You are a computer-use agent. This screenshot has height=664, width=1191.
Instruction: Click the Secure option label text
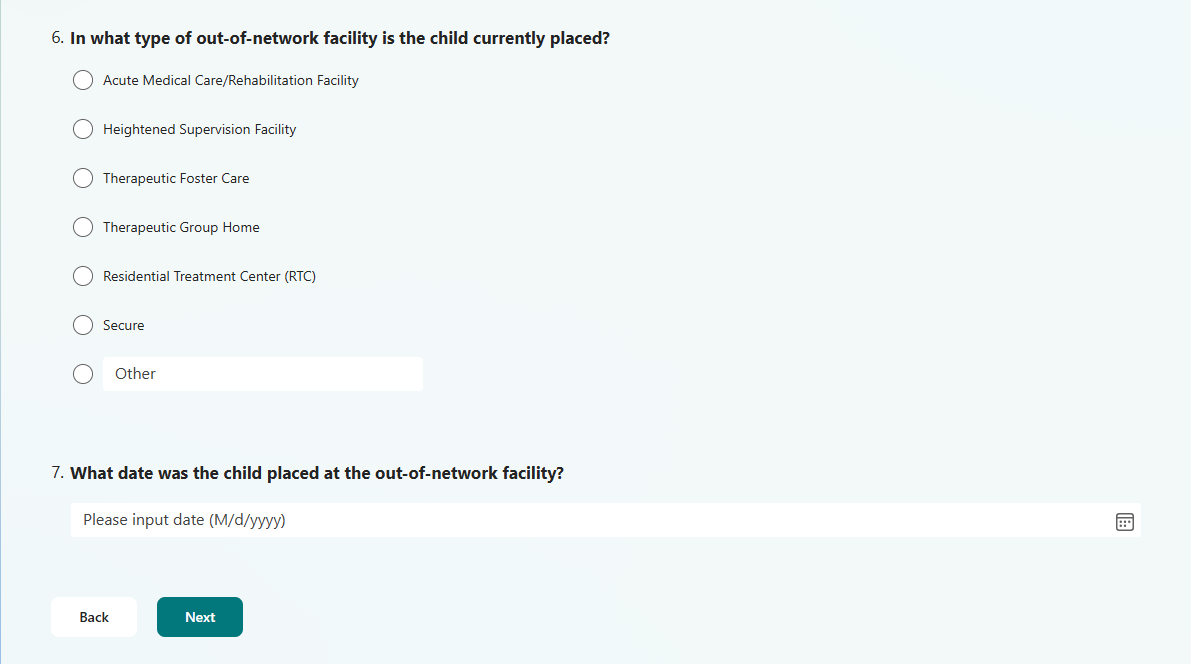[x=123, y=325]
